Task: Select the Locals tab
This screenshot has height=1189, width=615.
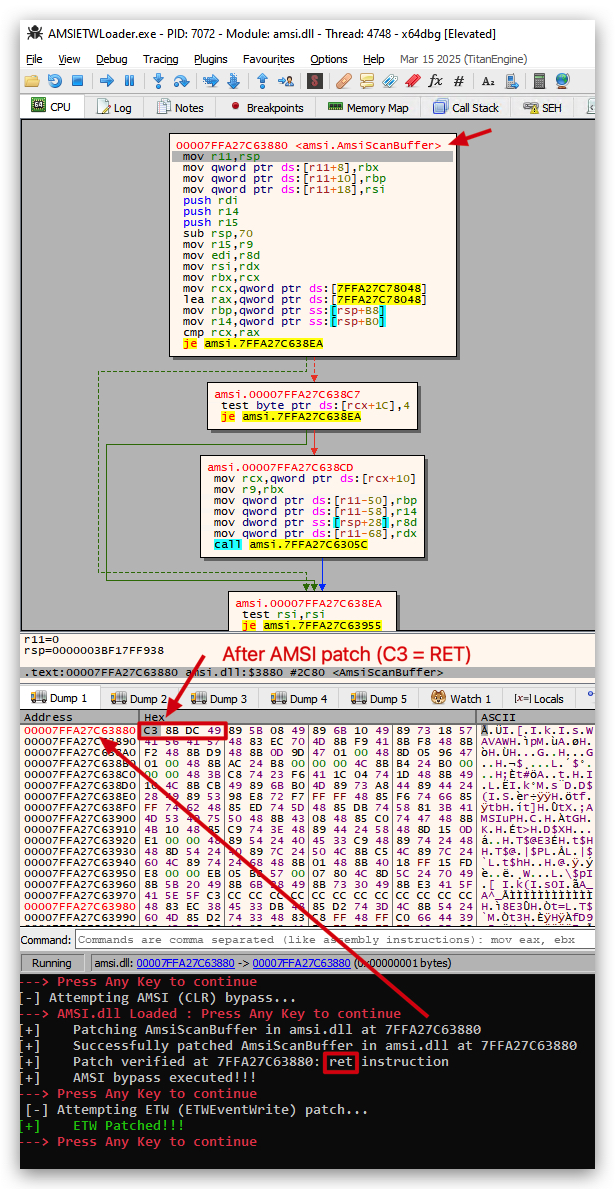Action: coord(539,698)
